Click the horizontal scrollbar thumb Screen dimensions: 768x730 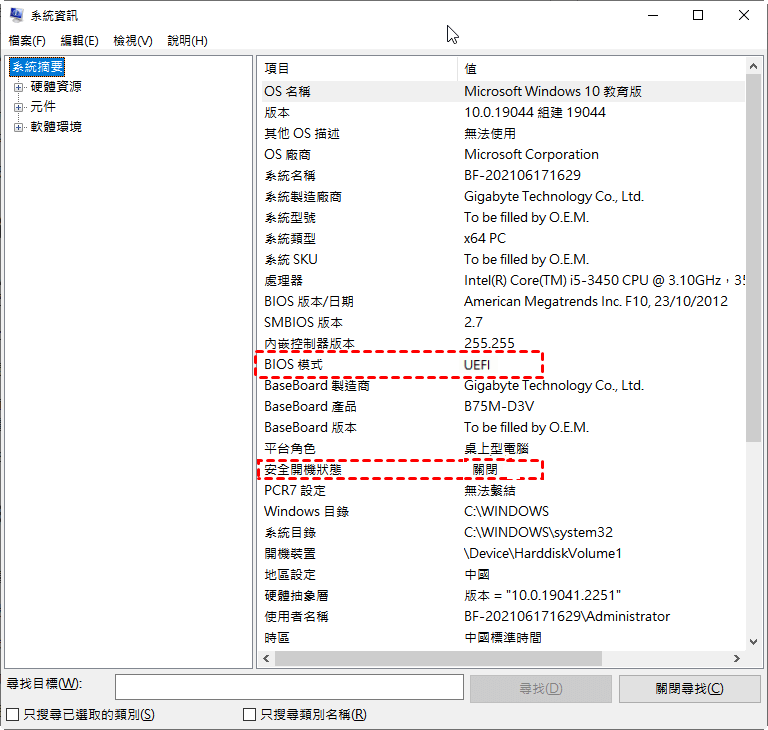pyautogui.click(x=438, y=658)
